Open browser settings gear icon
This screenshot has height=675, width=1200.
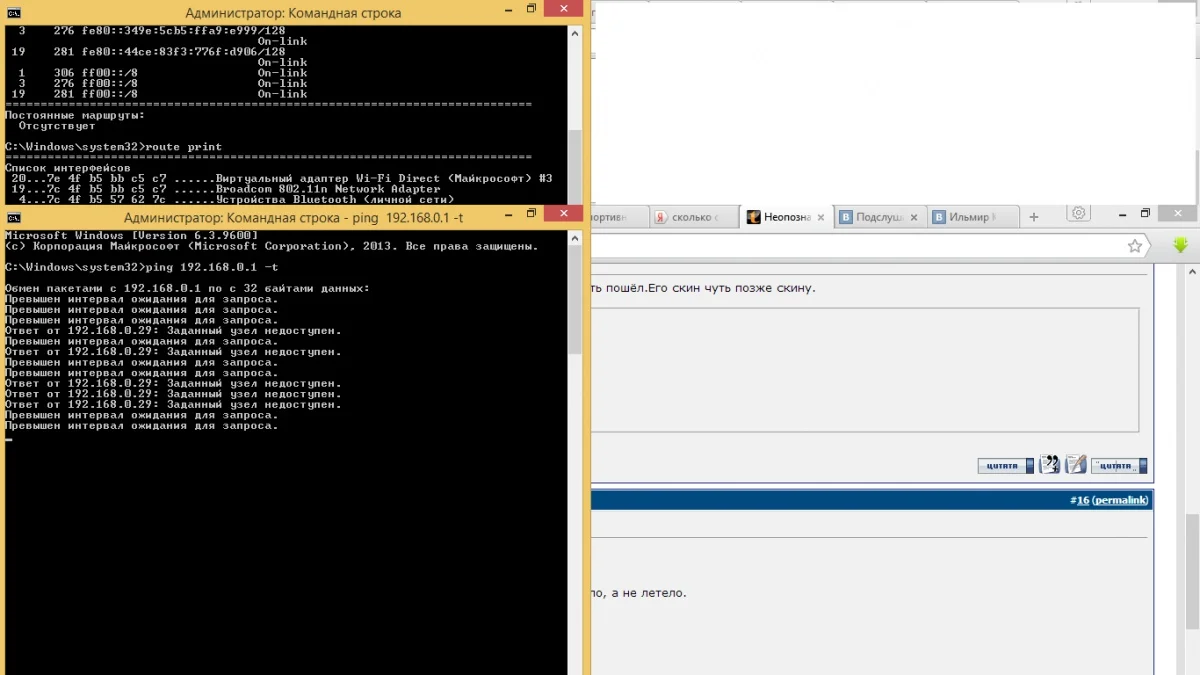tap(1079, 214)
